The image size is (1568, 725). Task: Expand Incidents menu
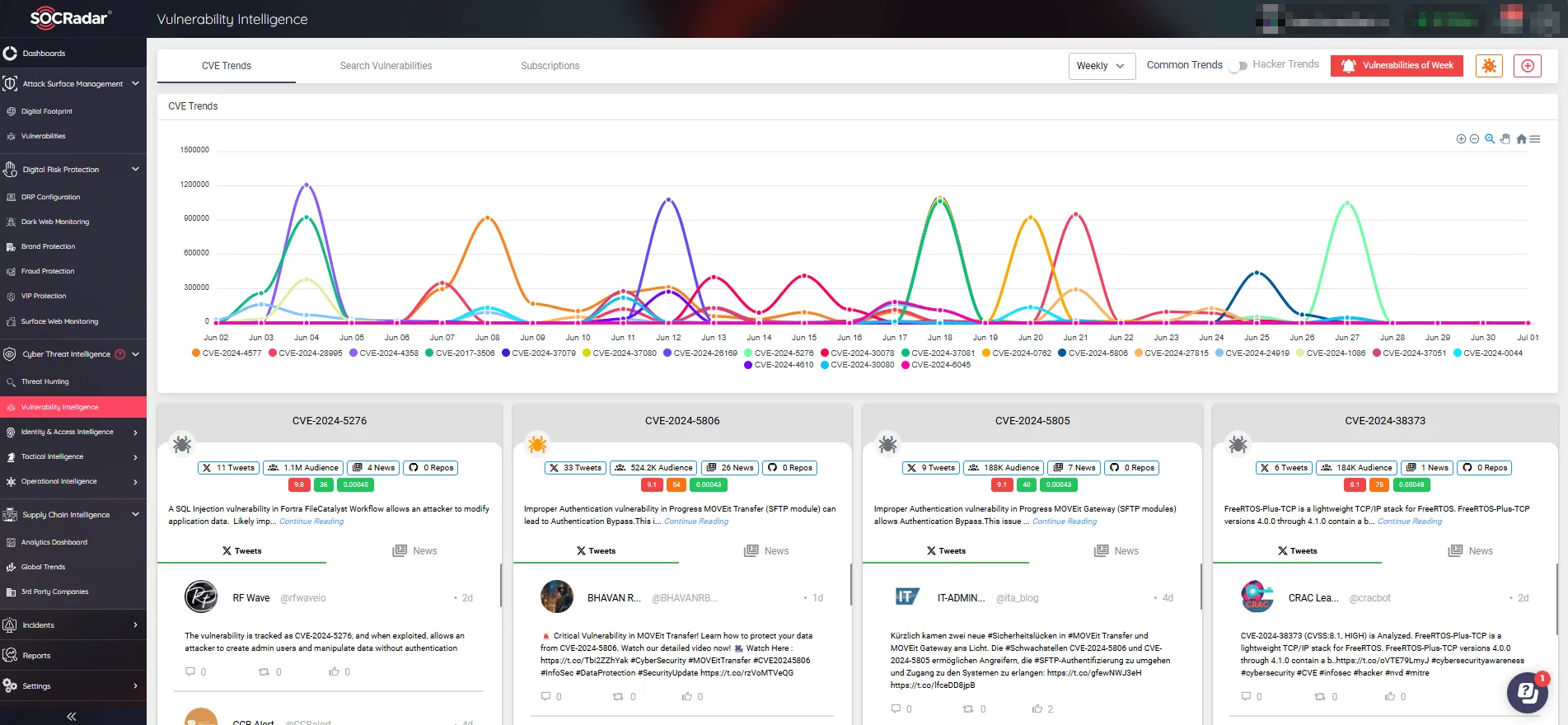coord(135,625)
